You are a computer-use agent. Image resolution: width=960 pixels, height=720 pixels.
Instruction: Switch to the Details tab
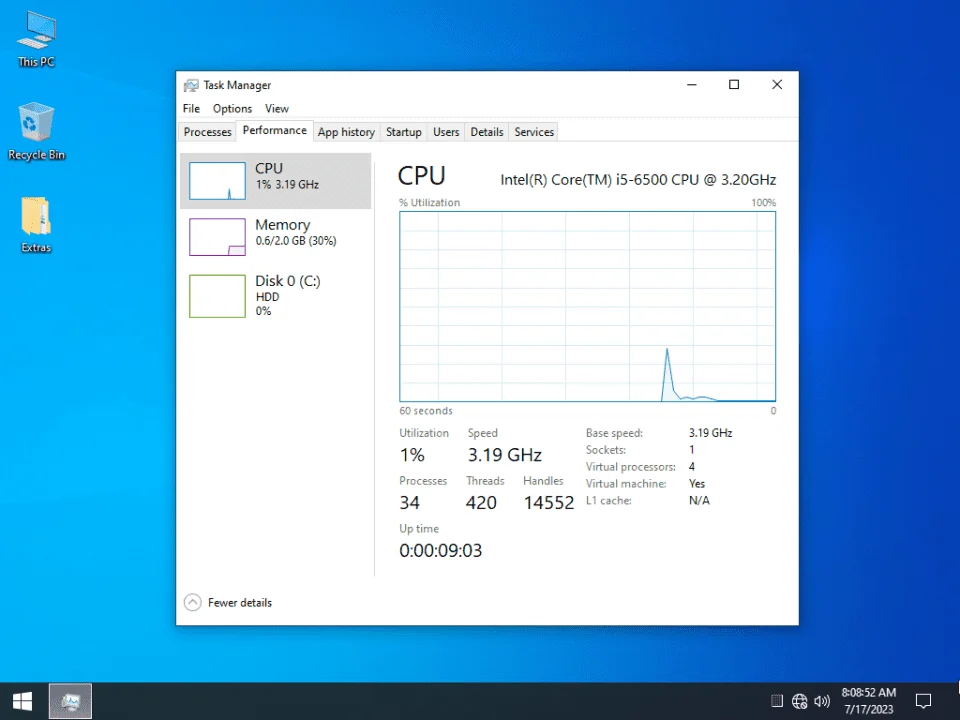coord(487,132)
